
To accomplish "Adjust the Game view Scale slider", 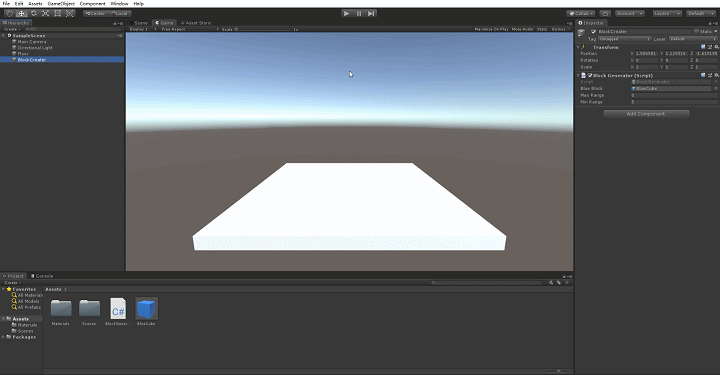I will (264, 29).
